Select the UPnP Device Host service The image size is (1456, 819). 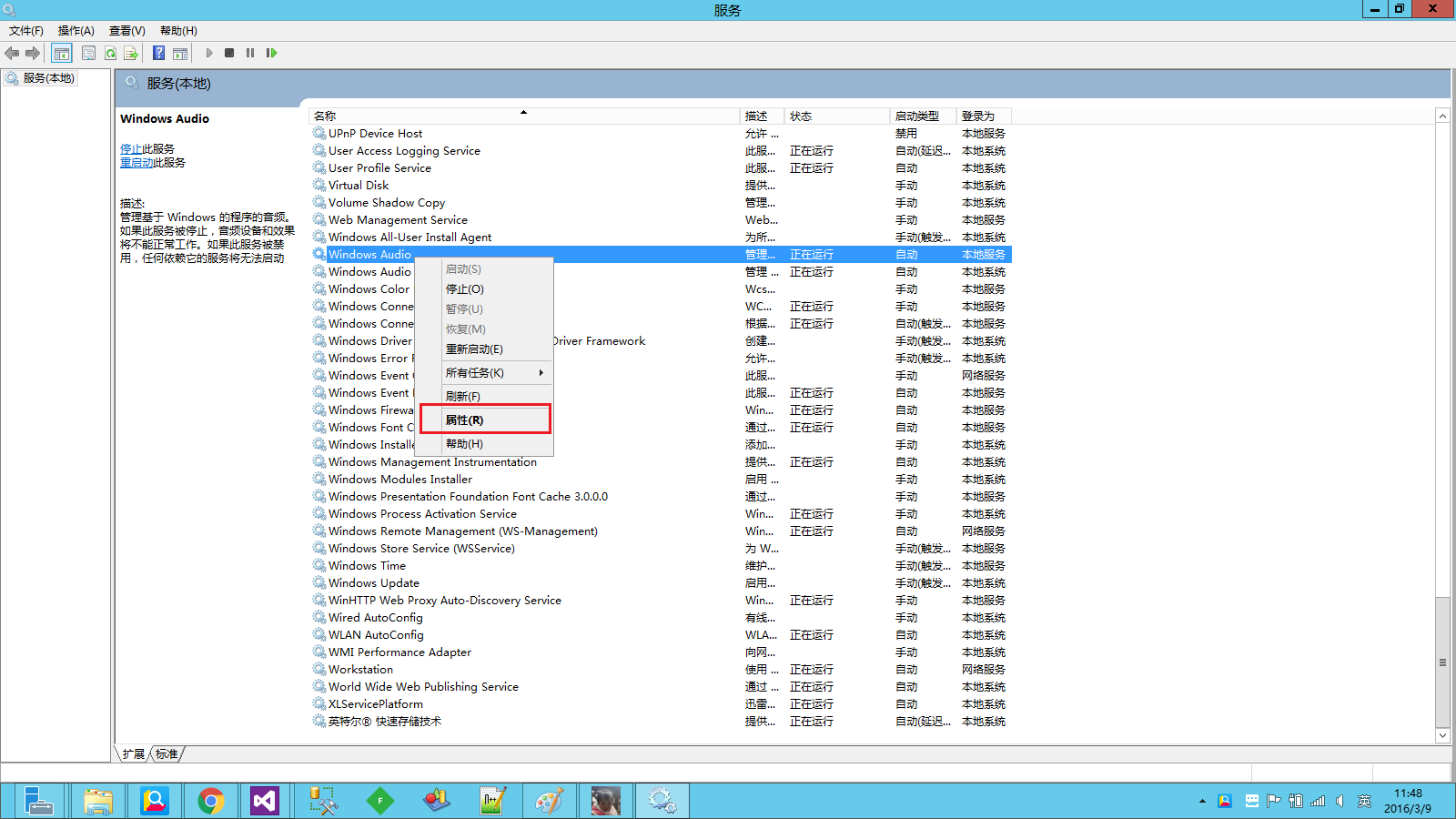click(661, 134)
